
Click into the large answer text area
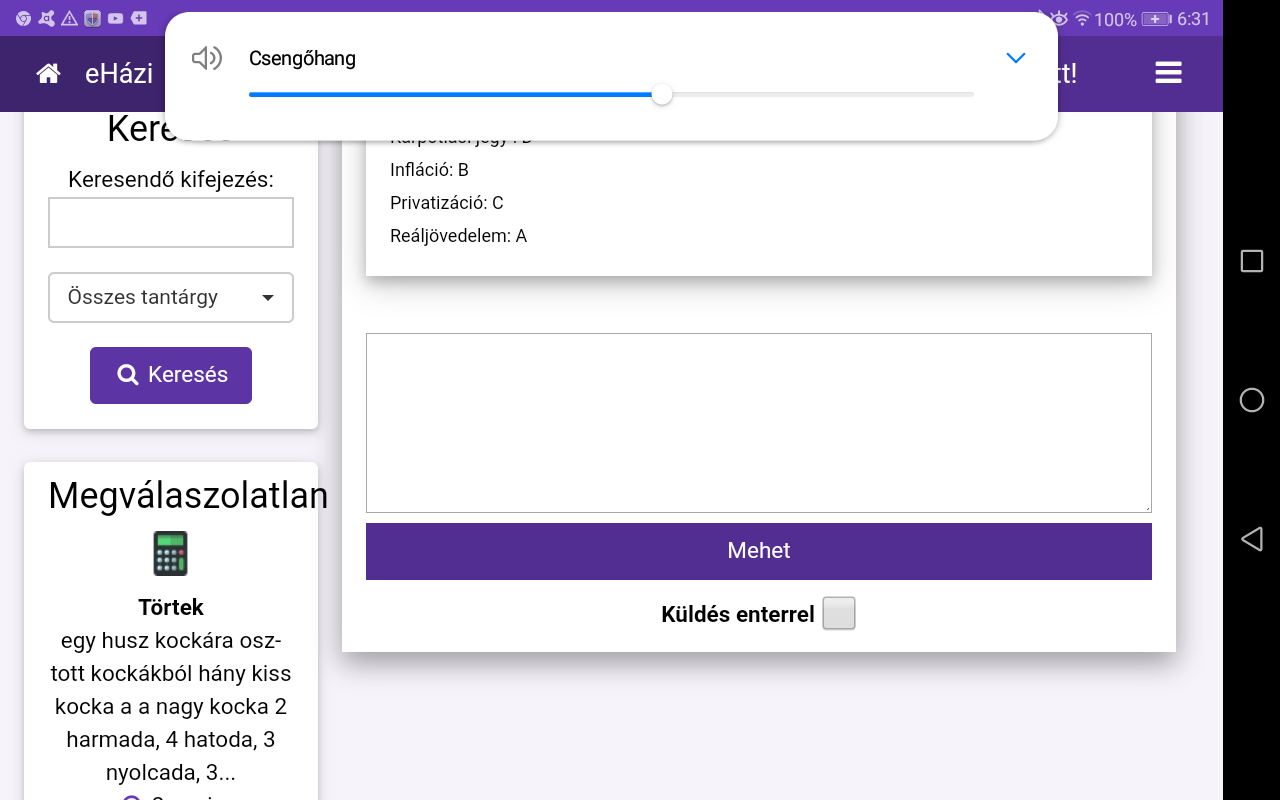click(759, 423)
